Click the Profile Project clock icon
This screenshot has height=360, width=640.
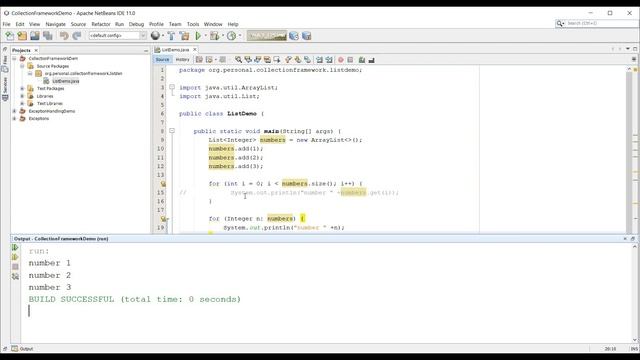coord(231,36)
